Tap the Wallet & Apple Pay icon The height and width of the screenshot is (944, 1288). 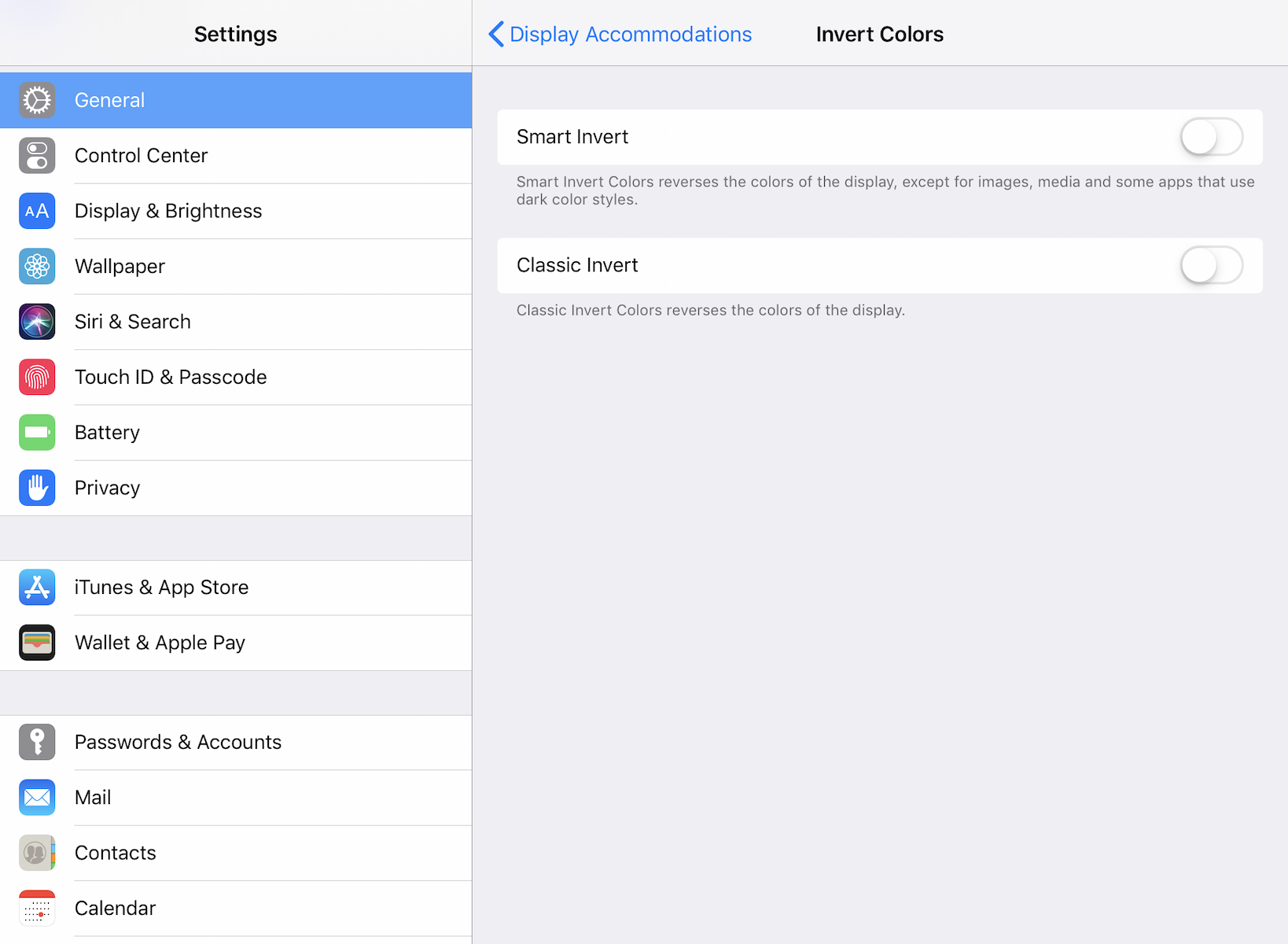coord(37,643)
